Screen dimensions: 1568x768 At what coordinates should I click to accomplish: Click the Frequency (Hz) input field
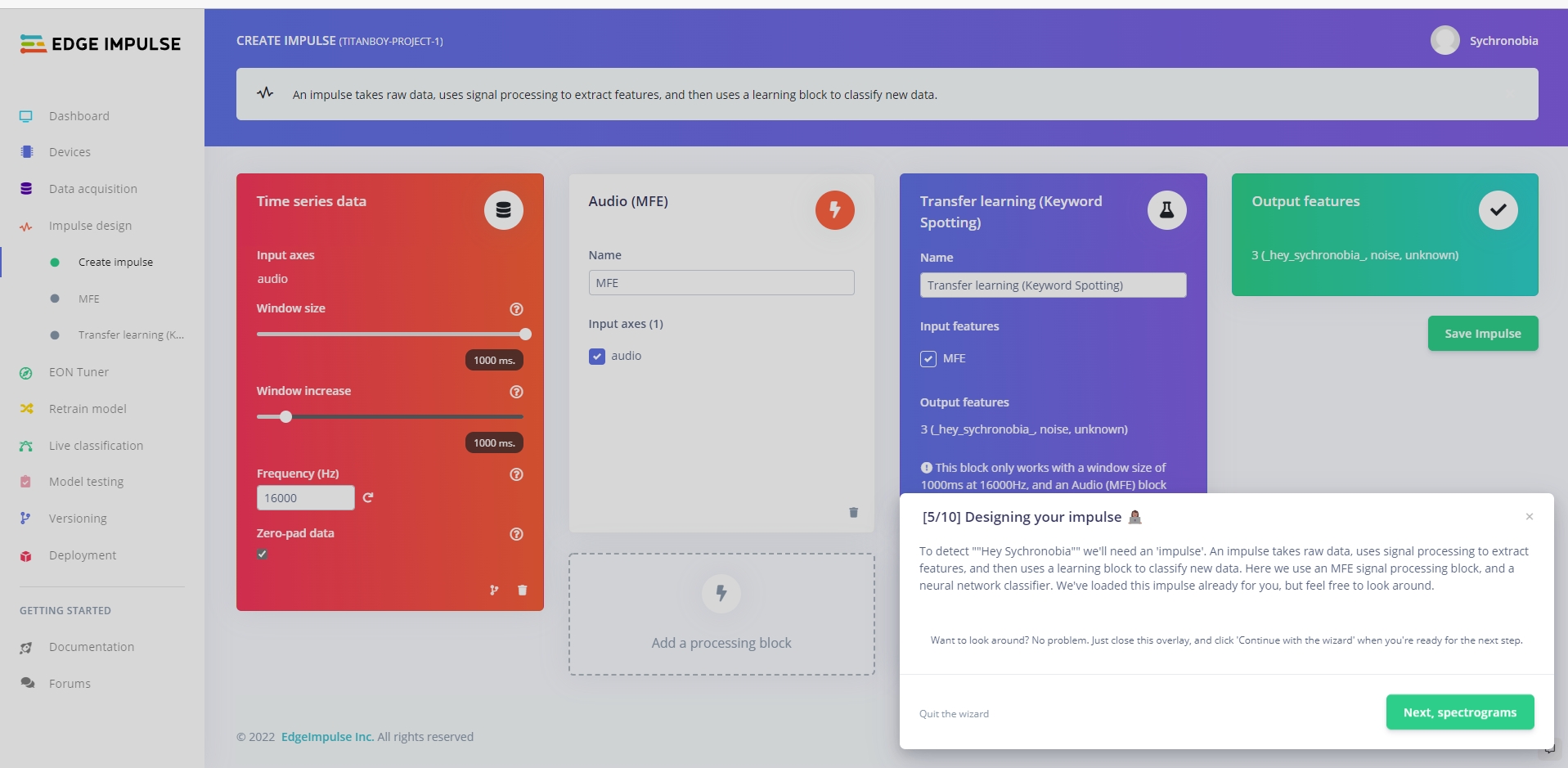coord(305,497)
